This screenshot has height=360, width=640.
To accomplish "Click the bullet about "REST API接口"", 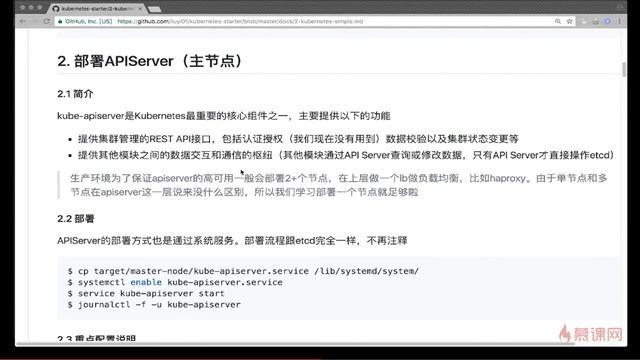I will coord(298,139).
